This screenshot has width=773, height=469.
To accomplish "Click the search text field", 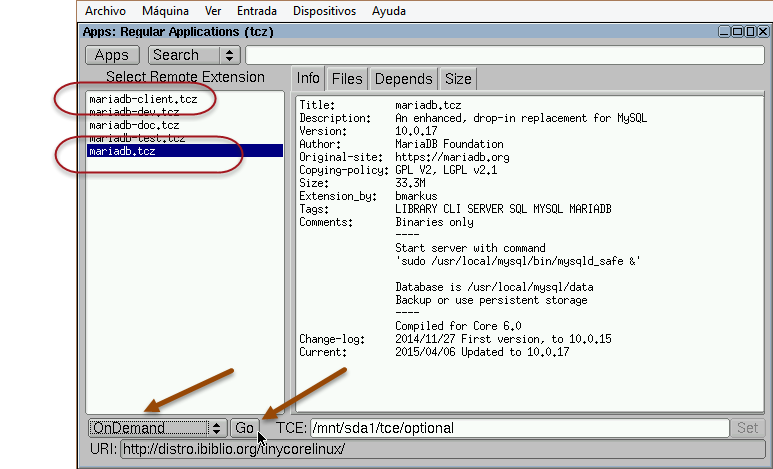I will coord(504,55).
